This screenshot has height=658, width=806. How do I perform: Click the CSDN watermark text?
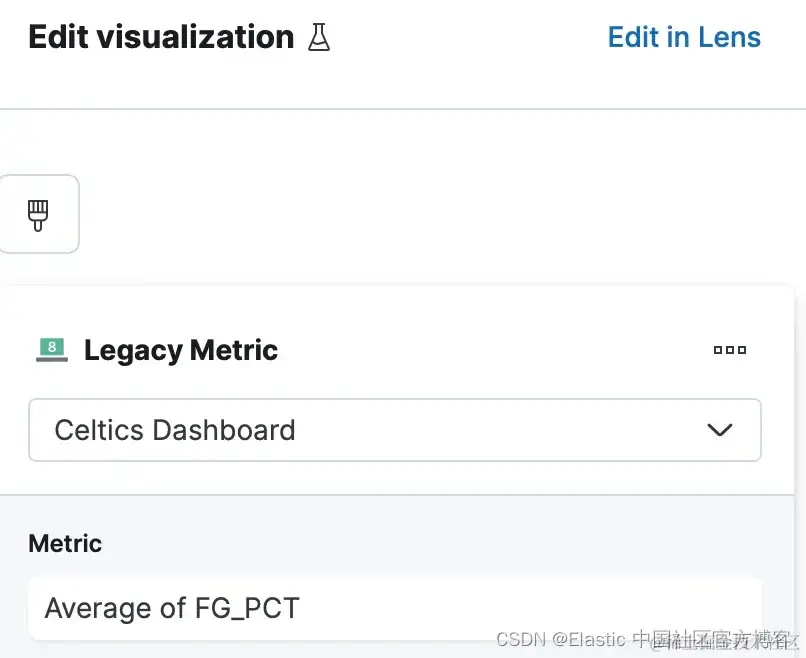pos(522,639)
